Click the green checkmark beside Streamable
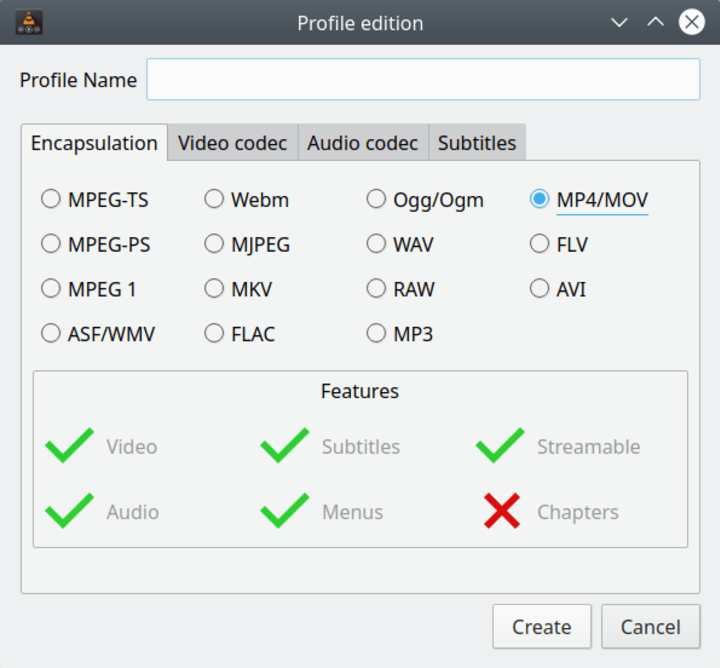 coord(499,446)
